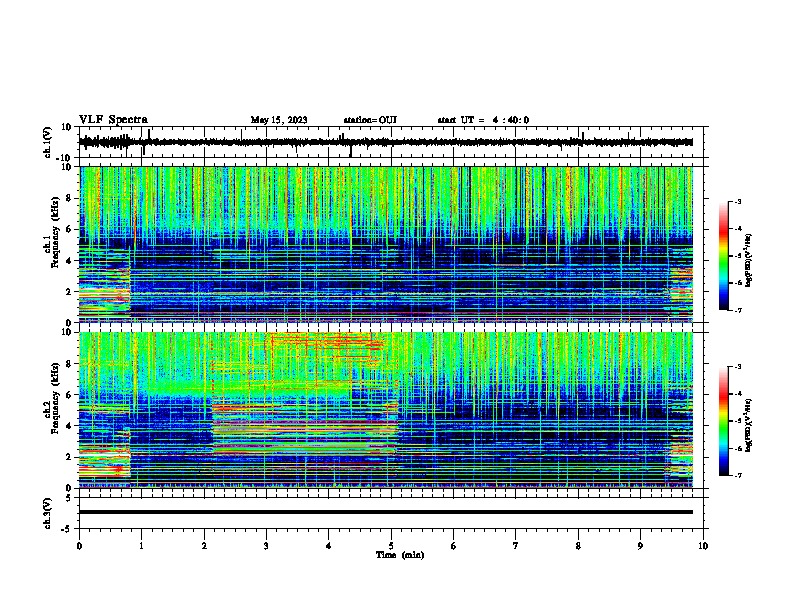The height and width of the screenshot is (612, 792).
Task: Click the "VLF Spectra" title text
Action: (113, 119)
